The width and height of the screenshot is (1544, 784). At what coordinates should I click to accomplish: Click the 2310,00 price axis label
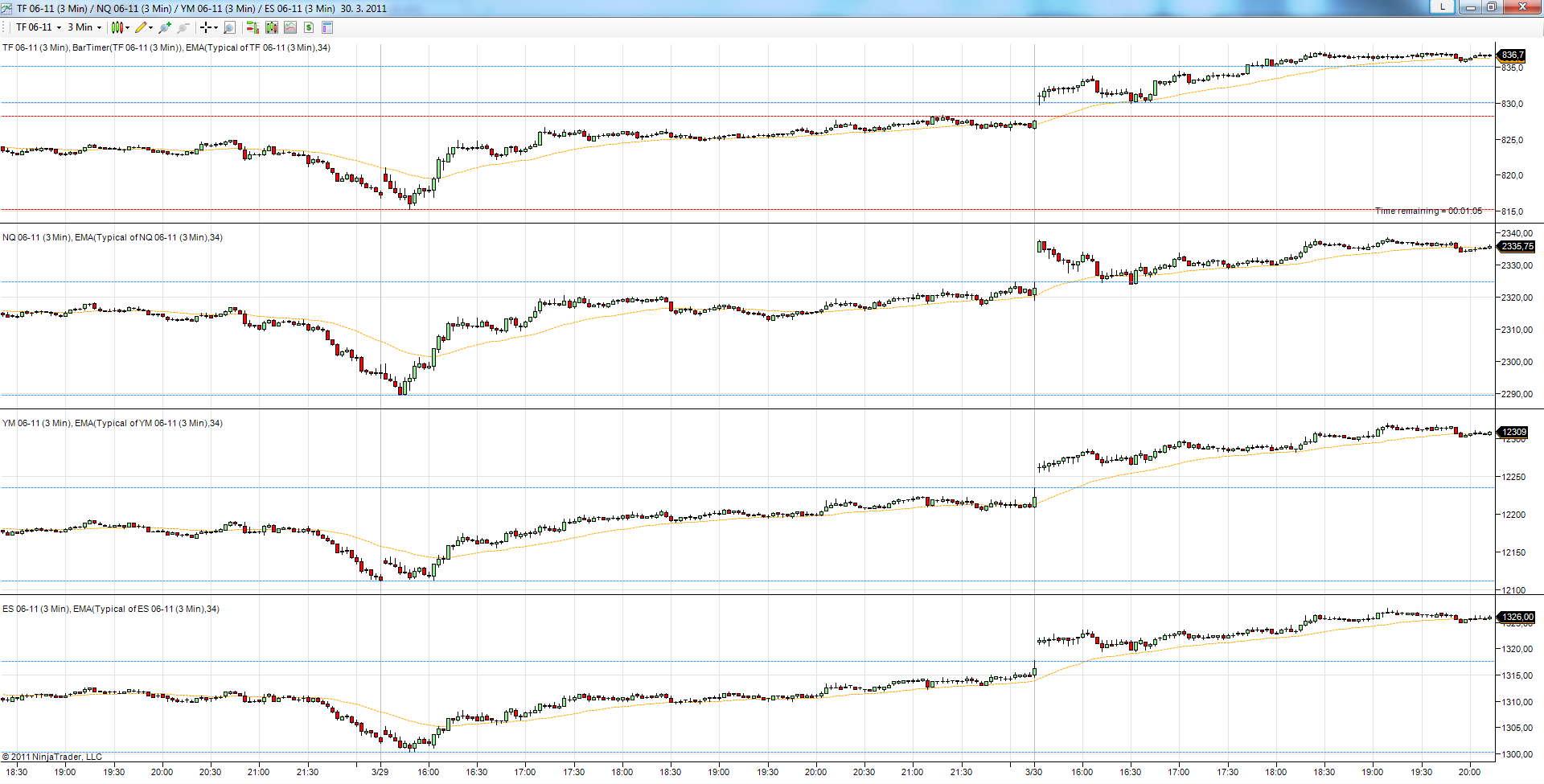coord(1517,330)
